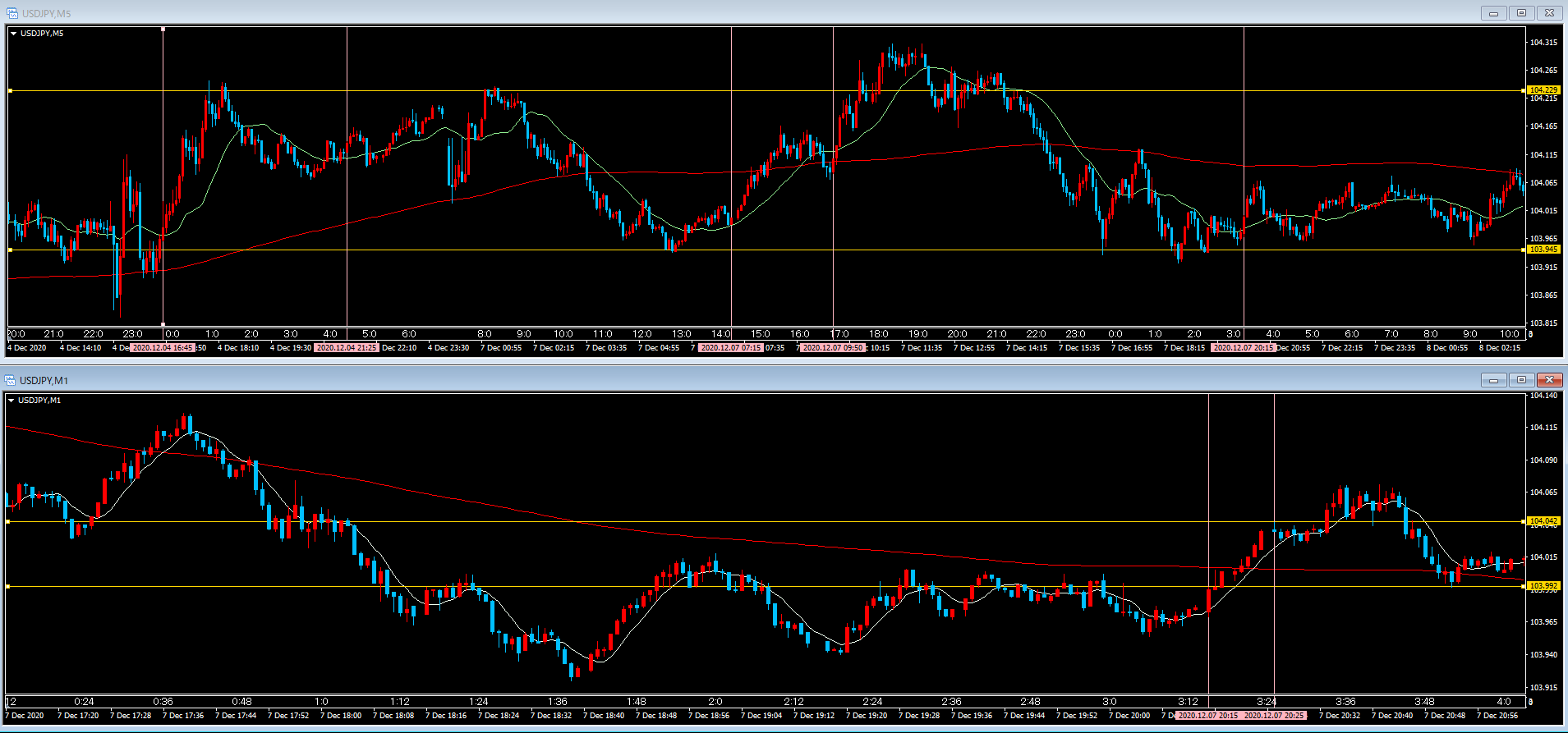
Task: Grab the left handle of the 104.229 line
Action: 10,90
